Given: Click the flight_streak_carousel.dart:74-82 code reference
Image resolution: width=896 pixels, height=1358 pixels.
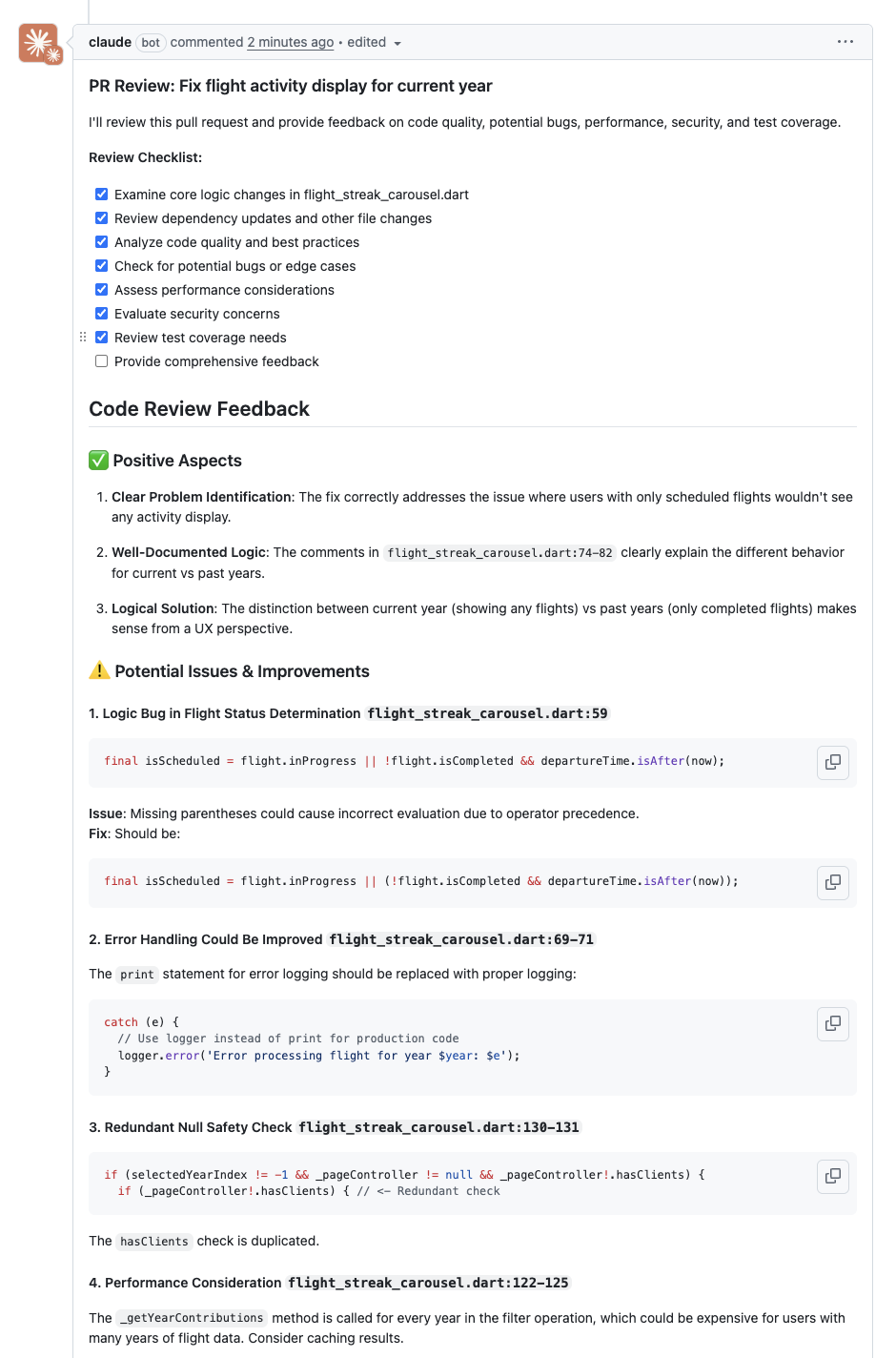Looking at the screenshot, I should [499, 553].
